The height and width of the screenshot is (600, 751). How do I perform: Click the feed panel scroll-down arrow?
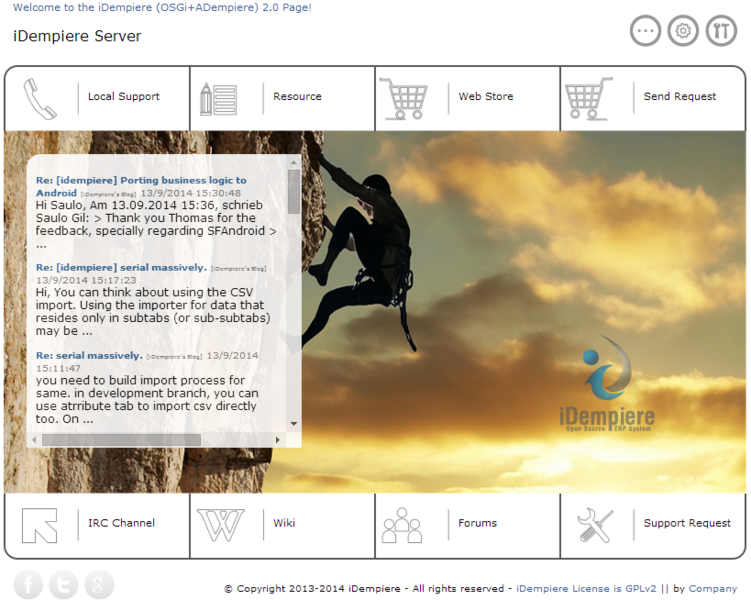294,424
